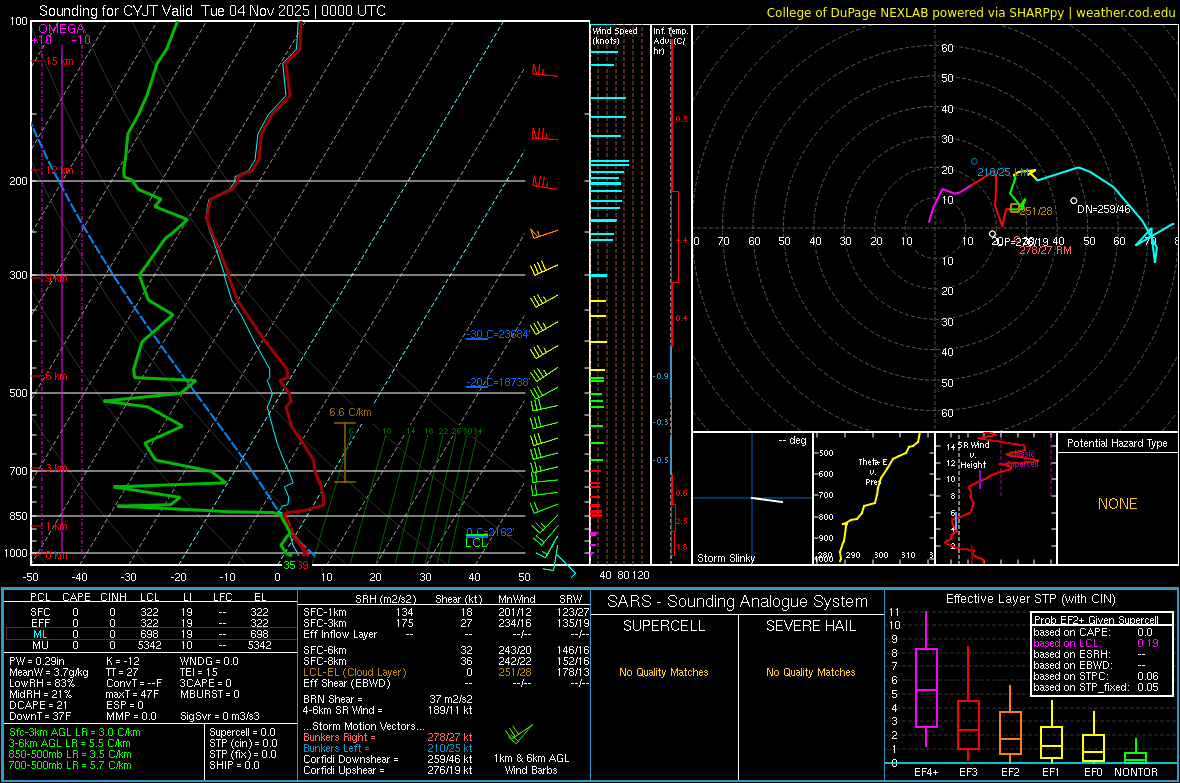
Task: Click No Quality Matches under SEVERE HAIL
Action: pos(810,672)
